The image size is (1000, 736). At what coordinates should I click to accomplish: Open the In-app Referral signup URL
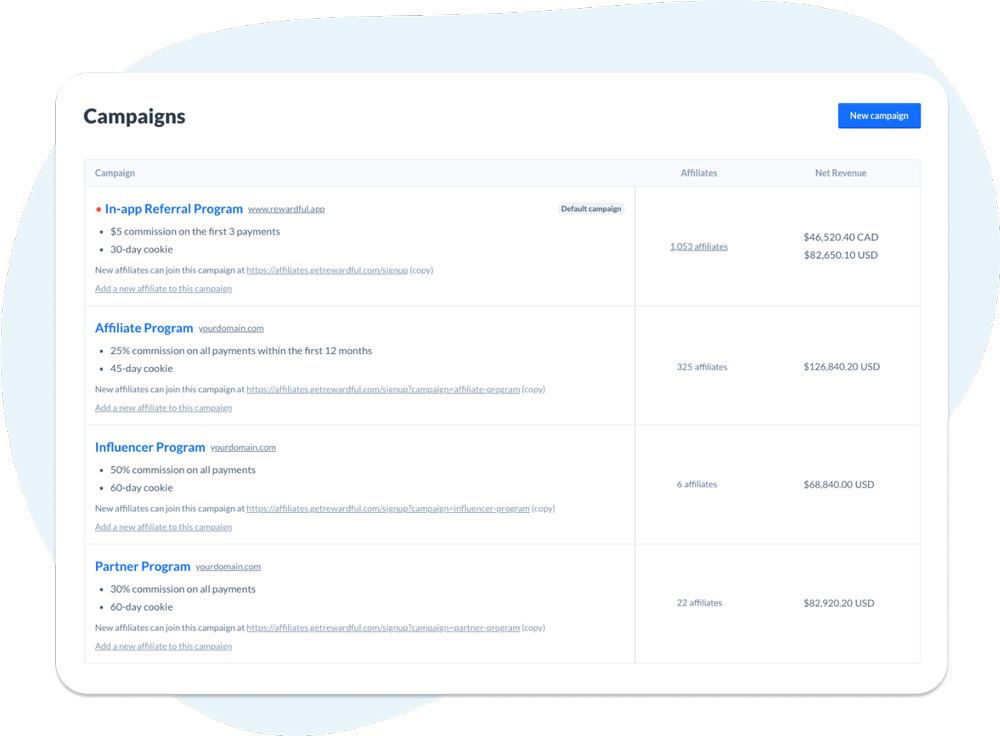click(327, 270)
